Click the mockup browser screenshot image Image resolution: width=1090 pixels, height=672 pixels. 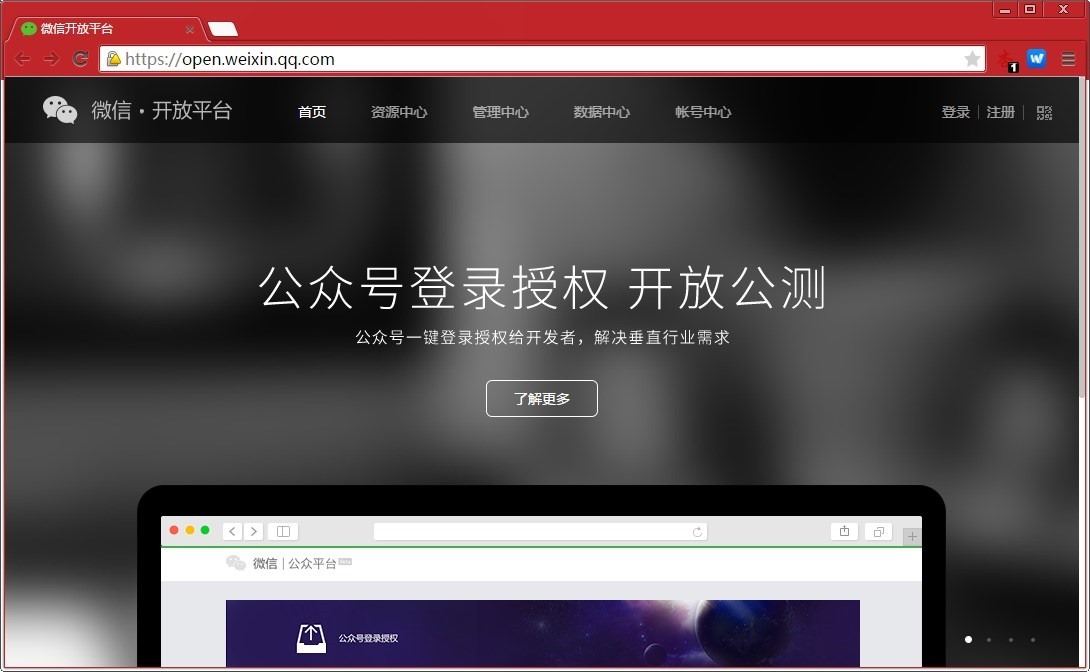[542, 577]
